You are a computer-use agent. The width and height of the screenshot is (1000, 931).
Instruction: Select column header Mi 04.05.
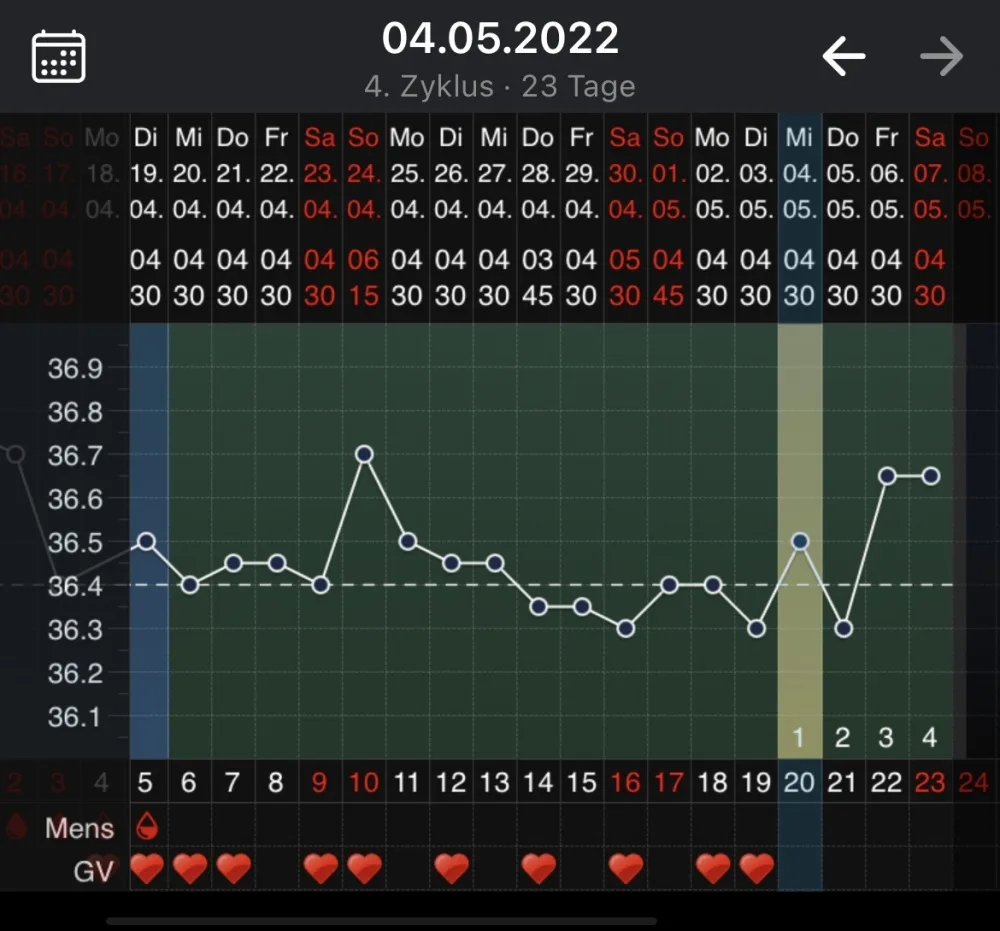pos(800,173)
